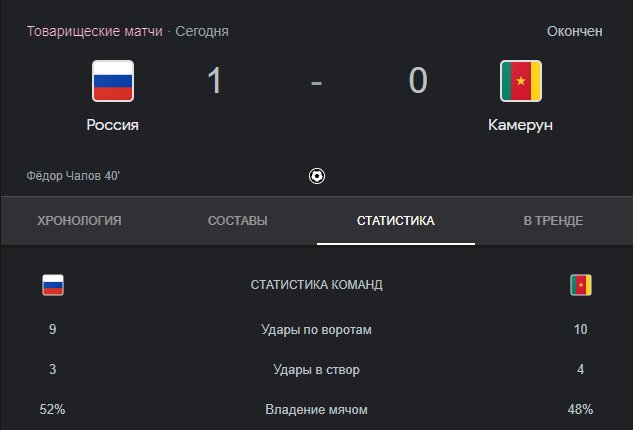
Task: Open the Товарищеские матчи league link
Action: click(x=95, y=31)
